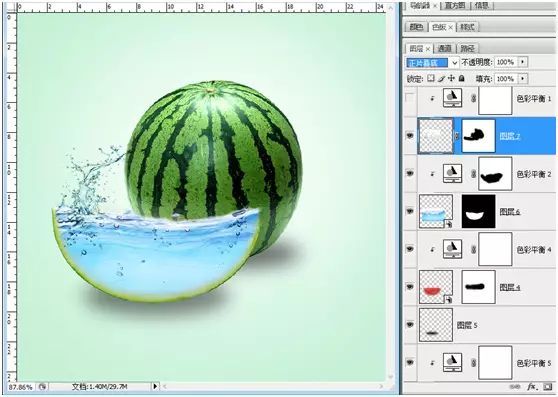Show the hidden 色彩平衡 1 layer
Image resolution: width=558 pixels, height=397 pixels.
pos(410,98)
